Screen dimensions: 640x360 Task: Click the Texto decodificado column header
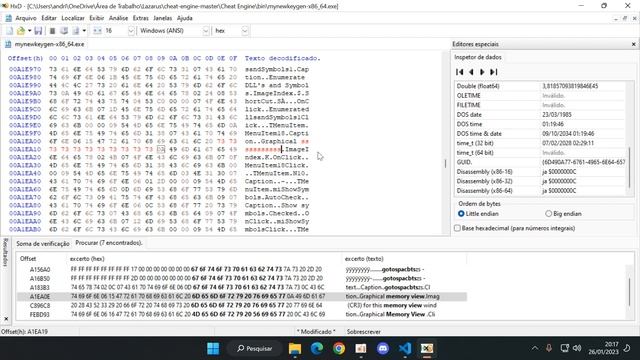pyautogui.click(x=282, y=58)
